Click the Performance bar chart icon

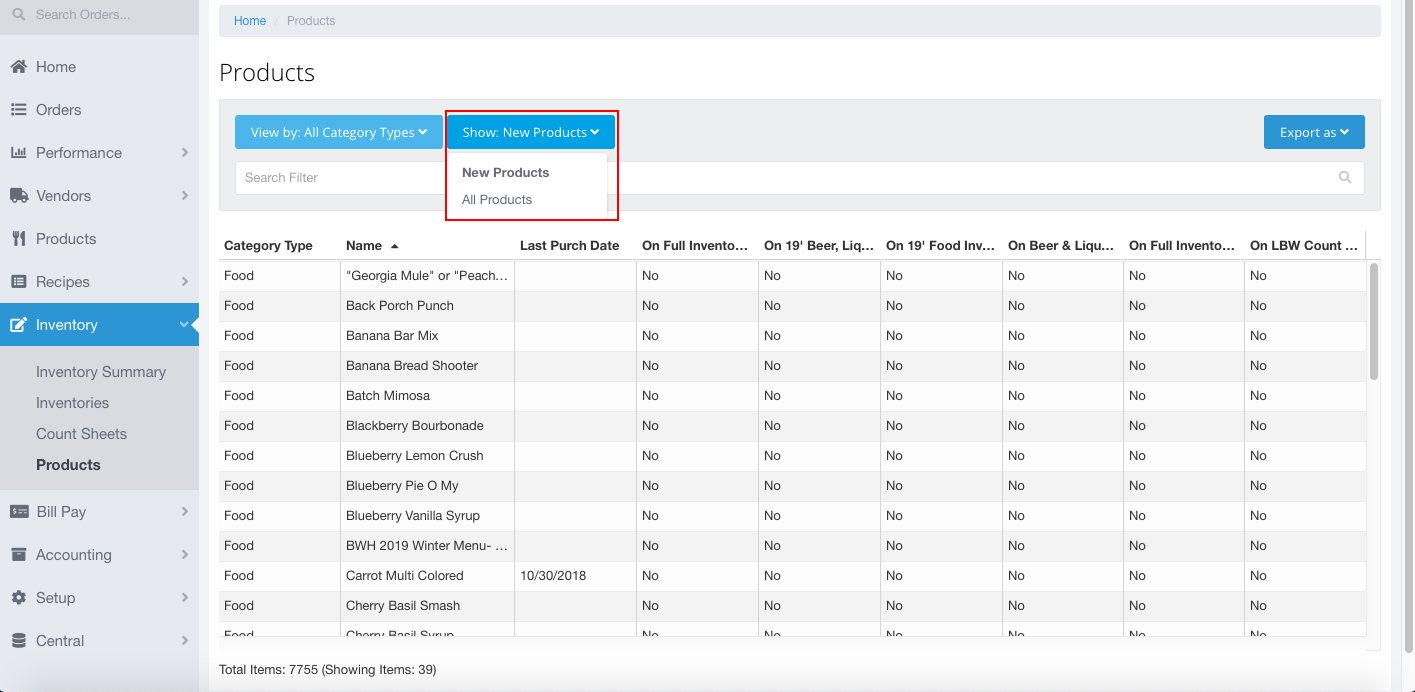pos(18,153)
